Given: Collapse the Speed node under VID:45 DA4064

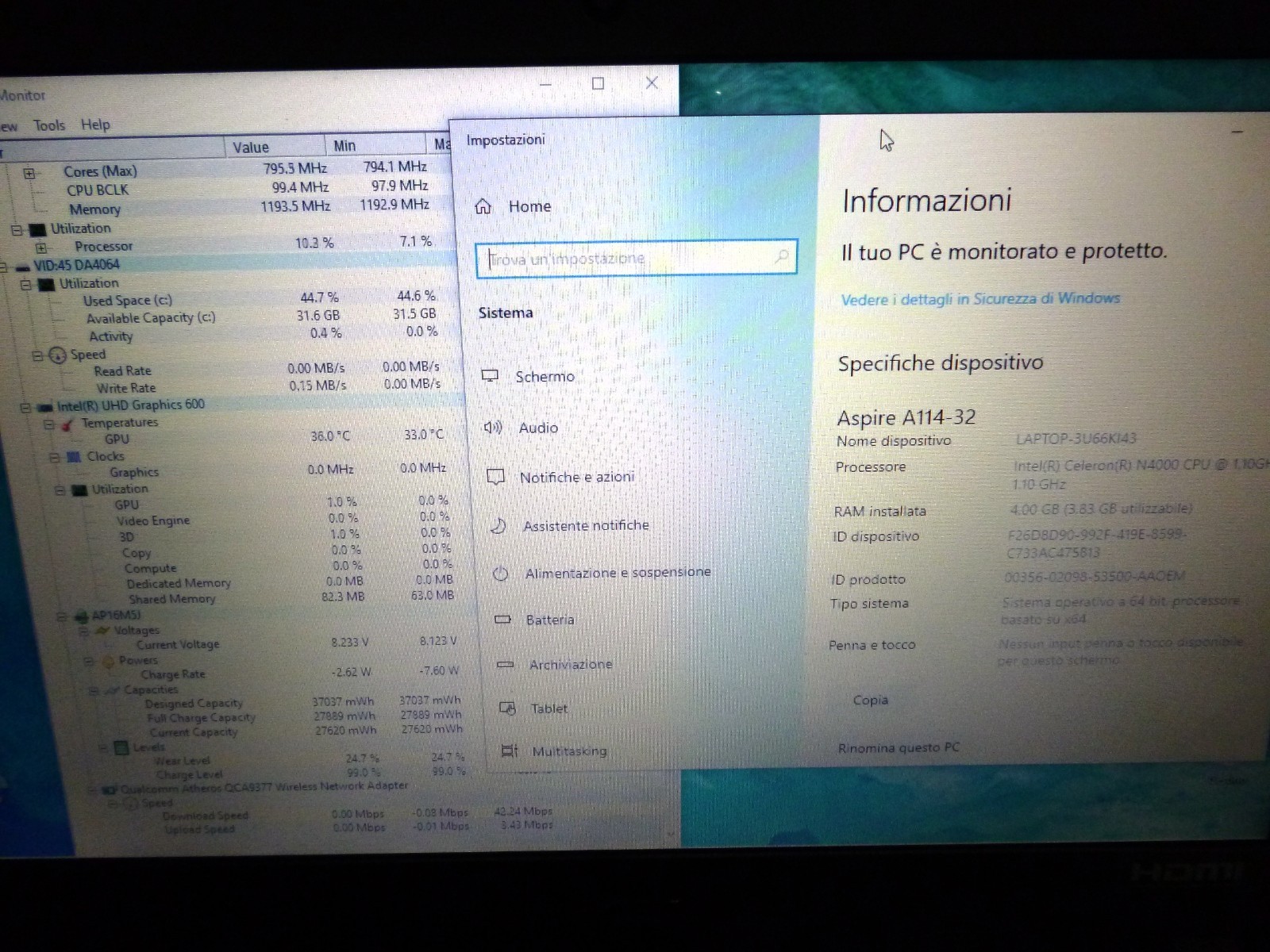Looking at the screenshot, I should point(37,355).
